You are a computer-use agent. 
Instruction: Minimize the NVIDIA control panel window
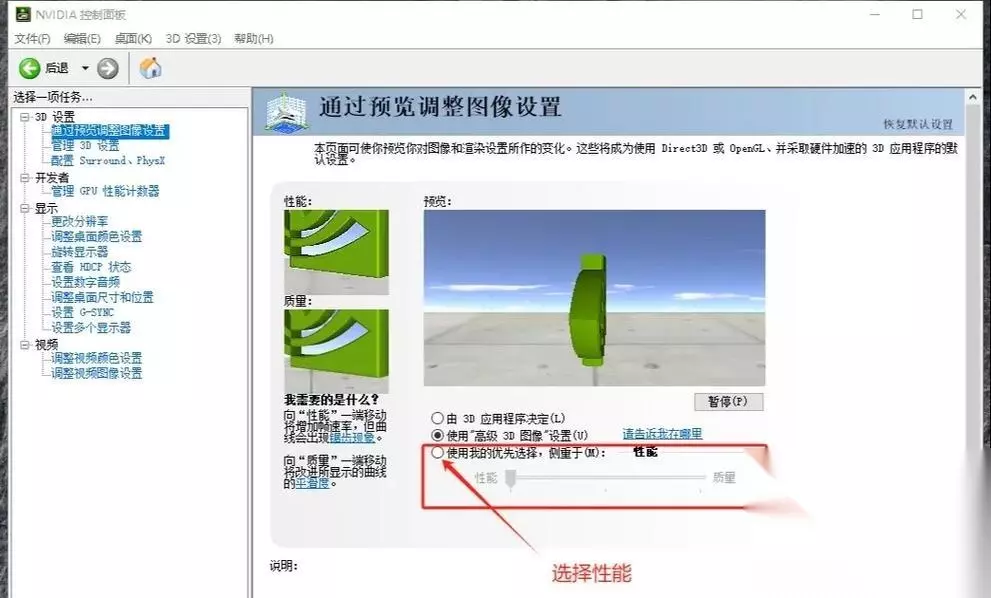coord(875,14)
